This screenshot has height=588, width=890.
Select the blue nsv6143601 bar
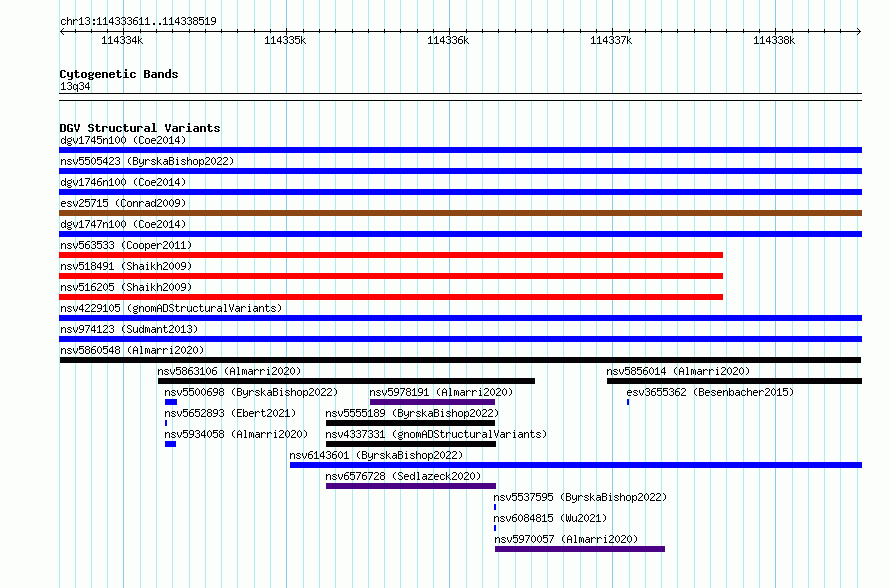[x=576, y=465]
